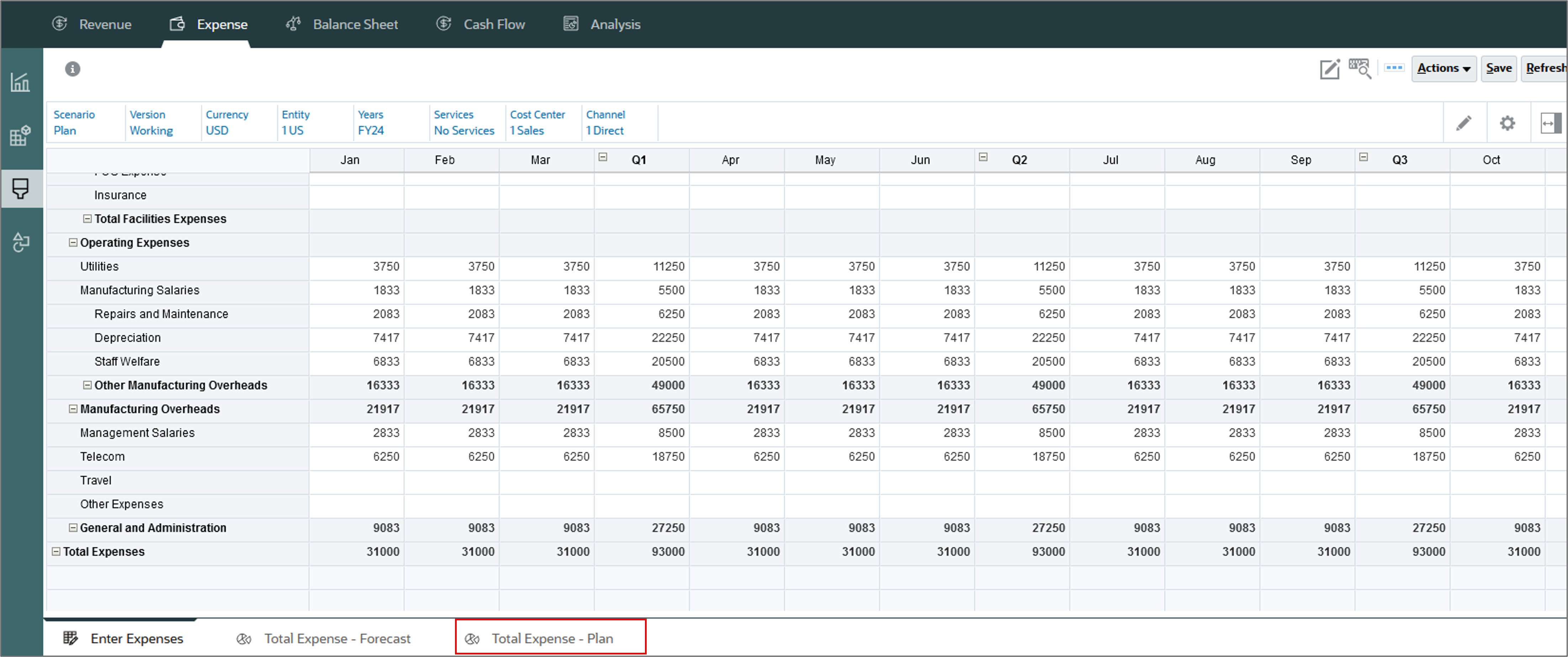
Task: Open Total Expense - Plan tab
Action: [550, 638]
